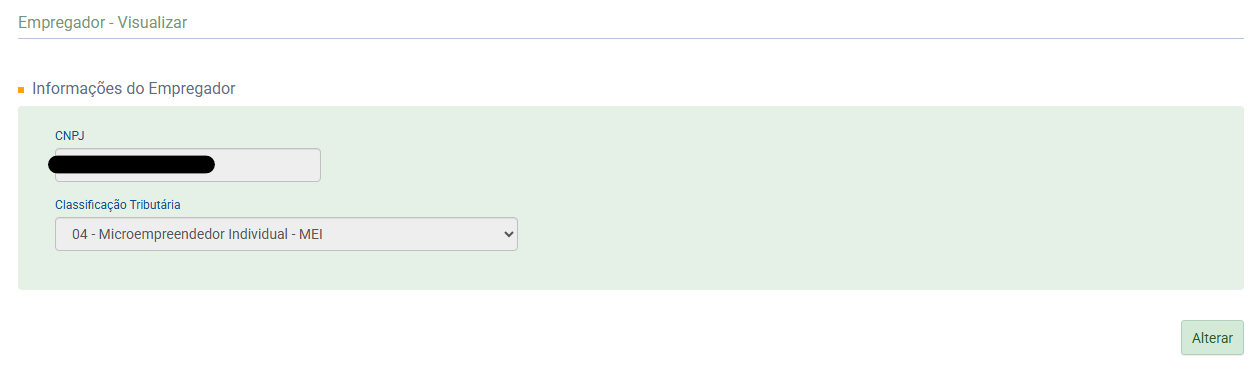The height and width of the screenshot is (387, 1259).
Task: Open the Classificação Tributária dropdown
Action: 286,234
